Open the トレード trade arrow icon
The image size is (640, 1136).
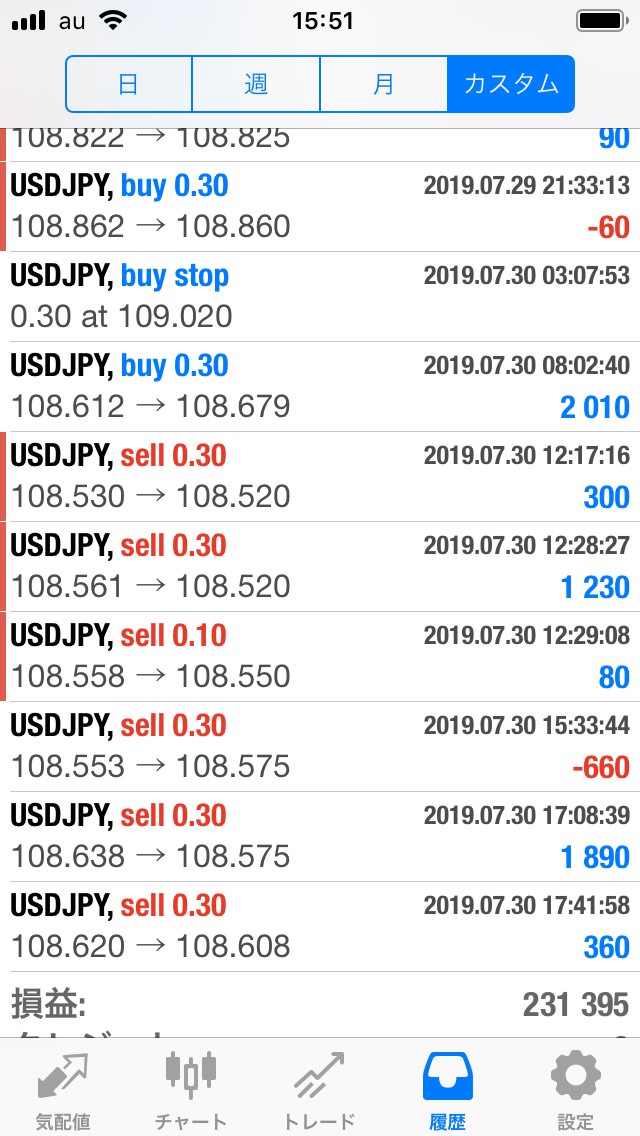pyautogui.click(x=319, y=1078)
